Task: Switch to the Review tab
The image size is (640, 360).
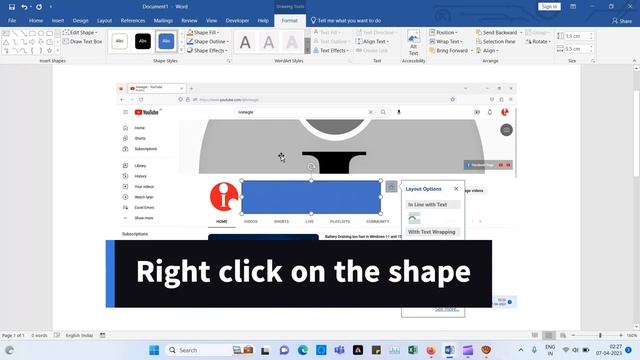Action: (189, 20)
